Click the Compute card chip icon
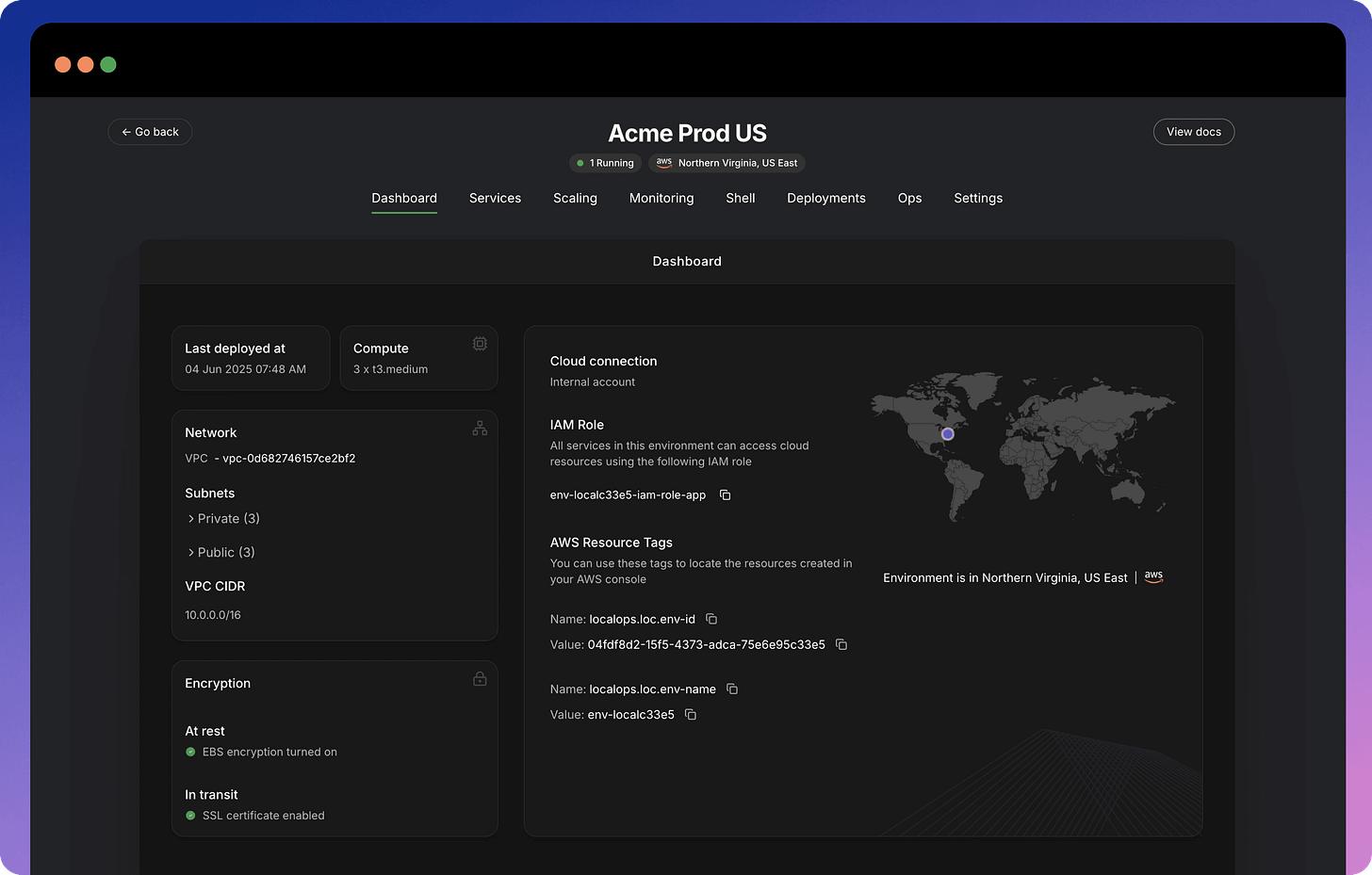The image size is (1372, 875). click(480, 344)
